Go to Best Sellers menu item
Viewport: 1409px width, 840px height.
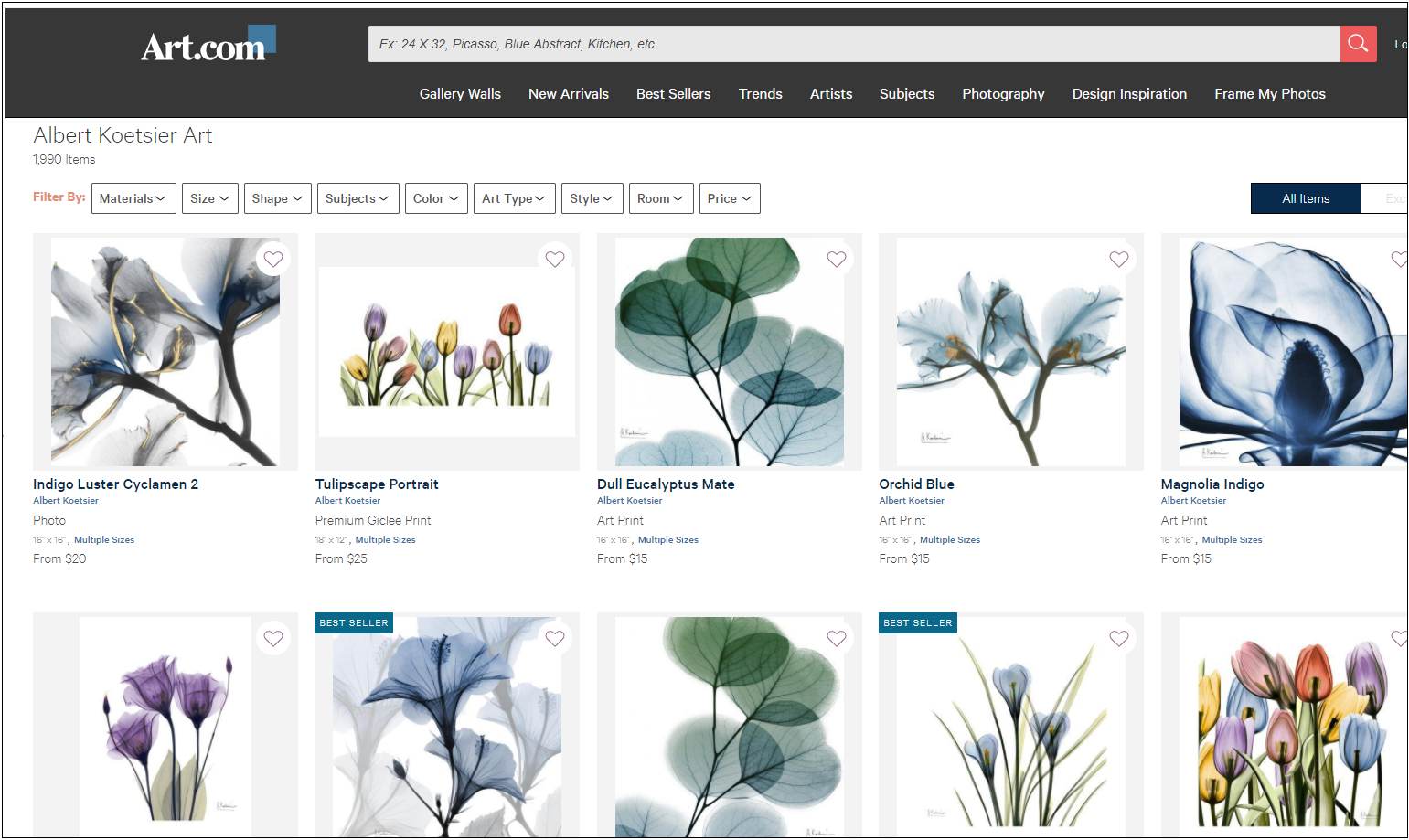pyautogui.click(x=673, y=94)
